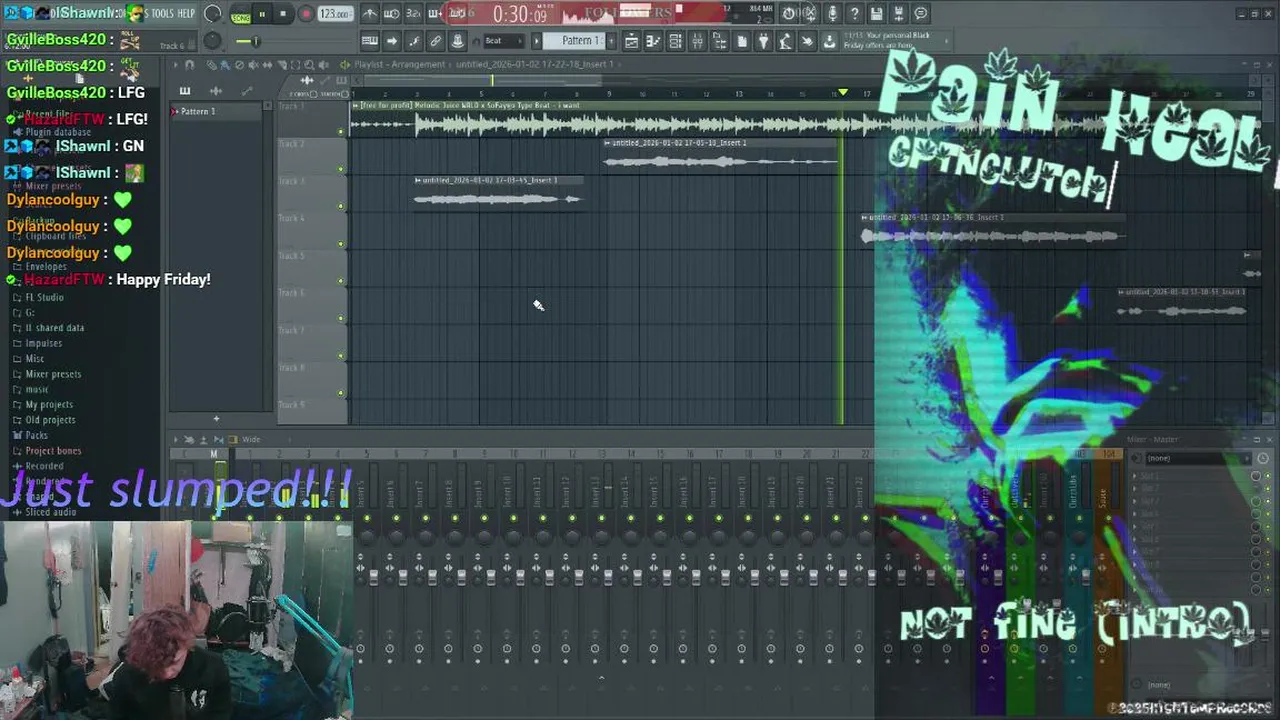This screenshot has width=1280, height=720.
Task: Click the 123 tempo field
Action: pos(335,14)
